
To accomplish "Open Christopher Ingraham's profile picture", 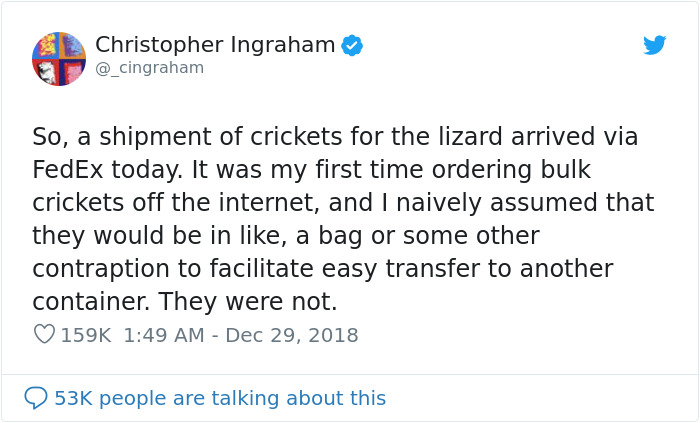I will click(x=59, y=58).
